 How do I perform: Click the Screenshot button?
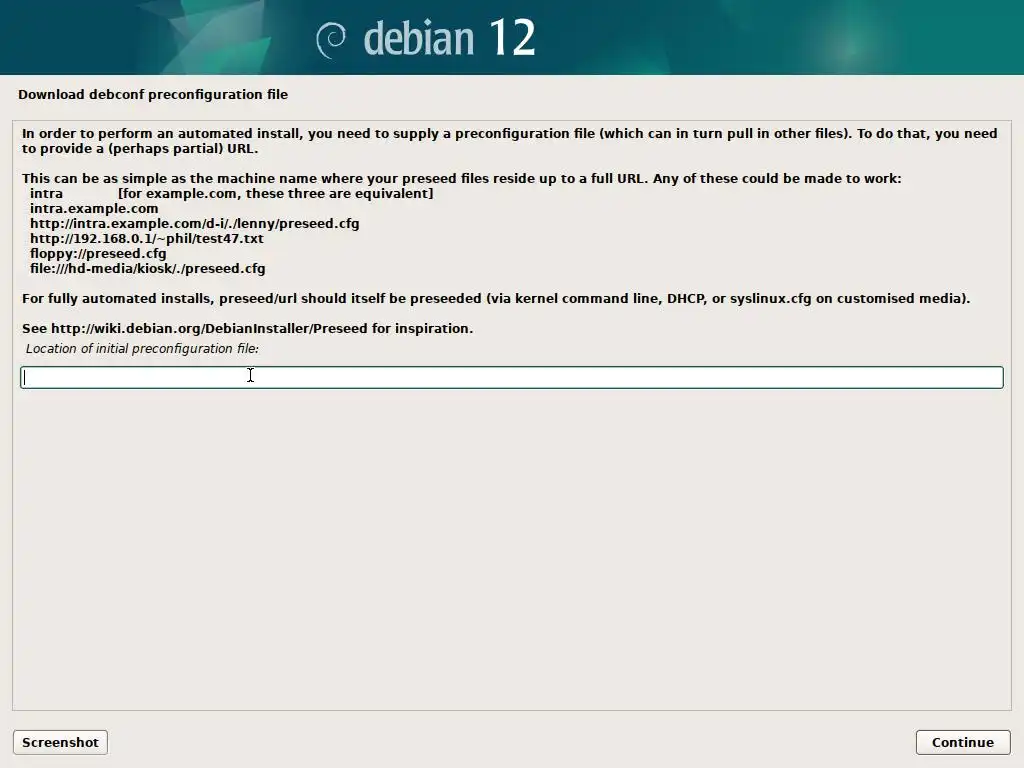(x=60, y=743)
